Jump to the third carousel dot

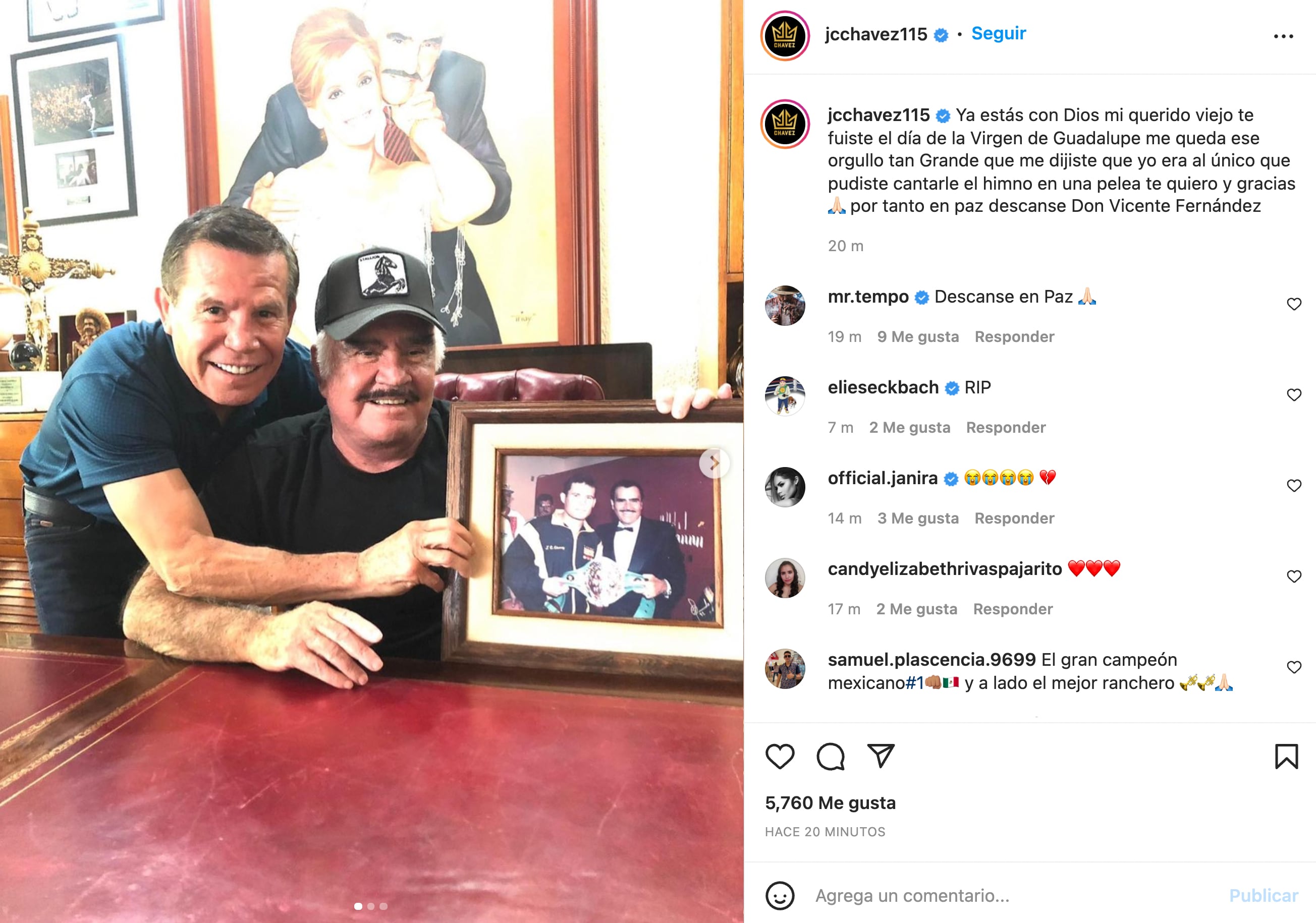pos(383,906)
